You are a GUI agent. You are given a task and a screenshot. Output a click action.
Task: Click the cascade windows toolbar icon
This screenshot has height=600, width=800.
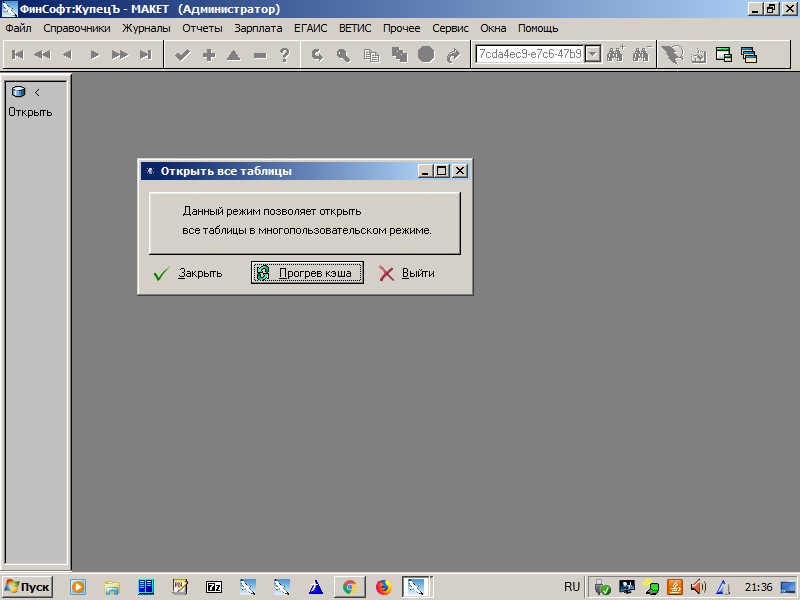click(x=748, y=55)
